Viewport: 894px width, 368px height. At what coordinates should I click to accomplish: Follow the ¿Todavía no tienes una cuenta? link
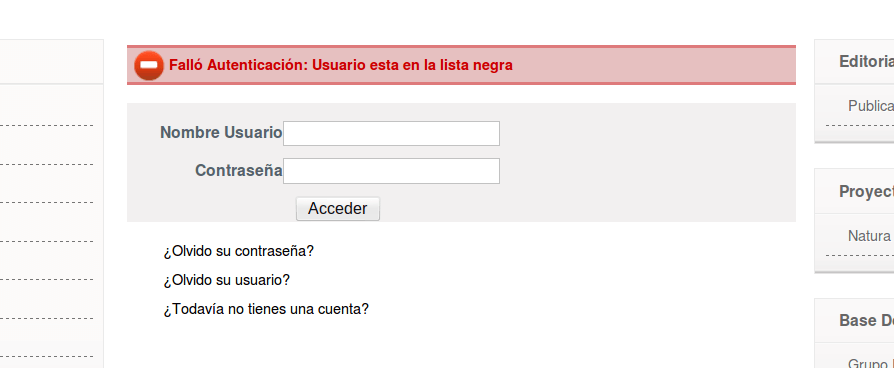coord(266,309)
